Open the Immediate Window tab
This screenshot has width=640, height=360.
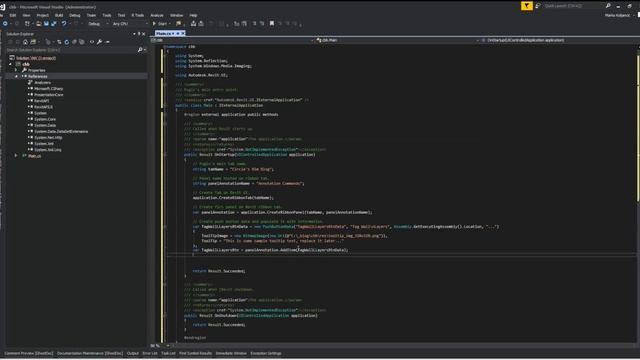[231, 353]
